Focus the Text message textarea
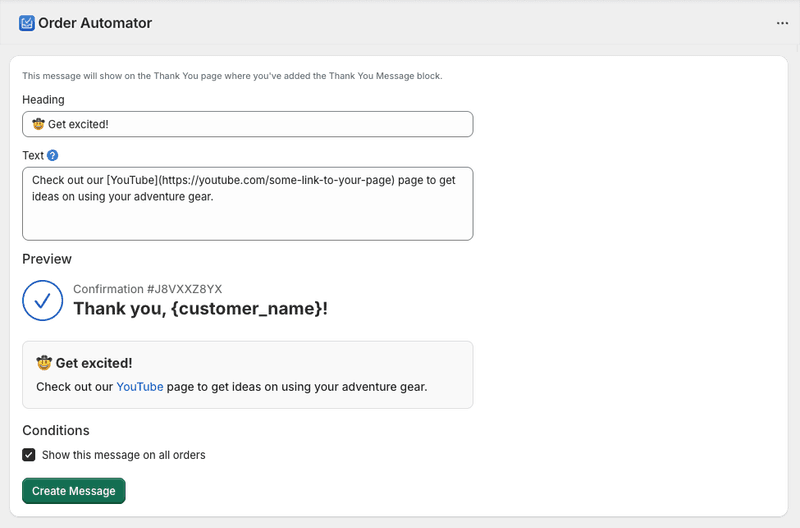The width and height of the screenshot is (800, 528). [247, 204]
